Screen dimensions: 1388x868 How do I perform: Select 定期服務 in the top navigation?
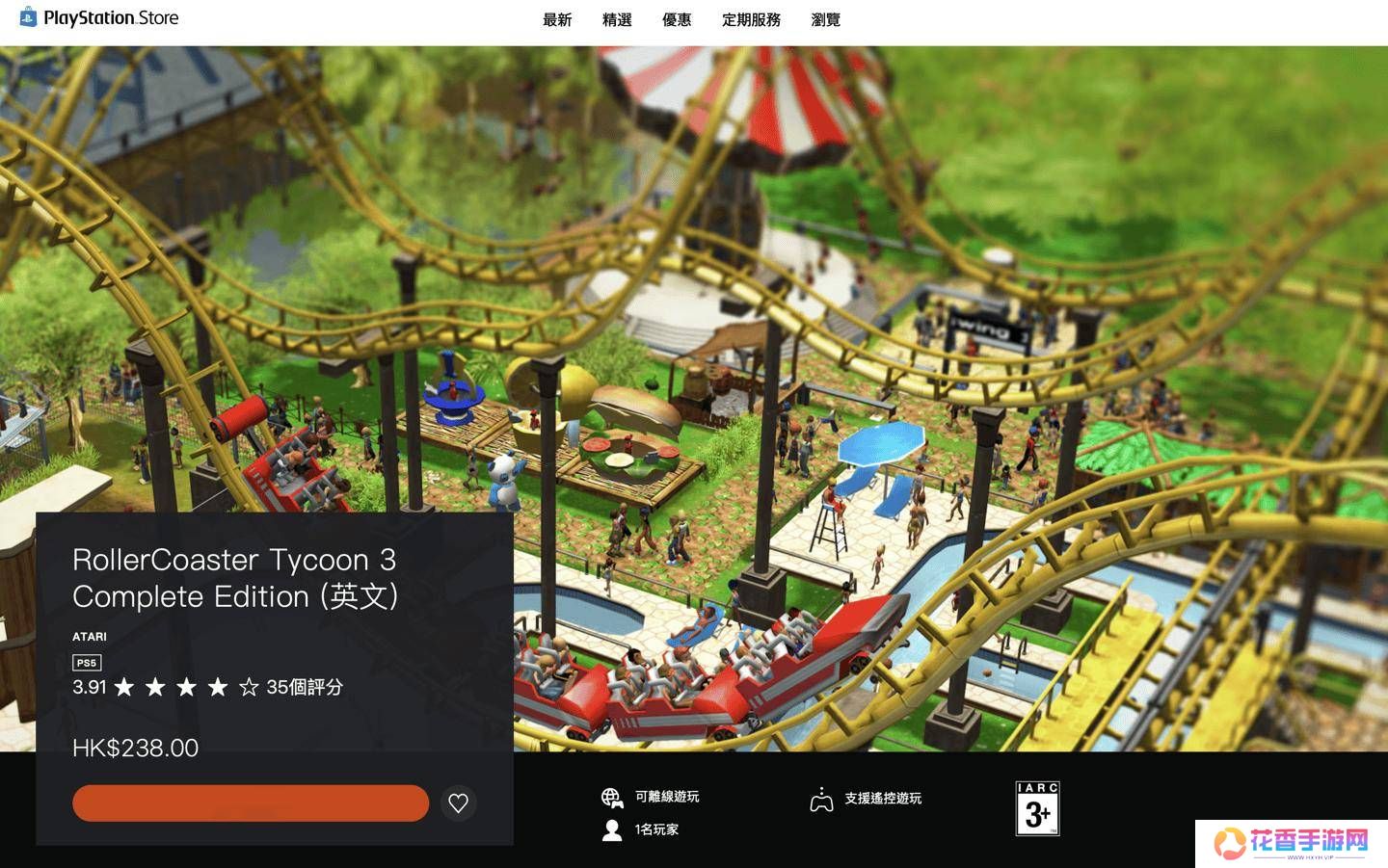click(751, 20)
